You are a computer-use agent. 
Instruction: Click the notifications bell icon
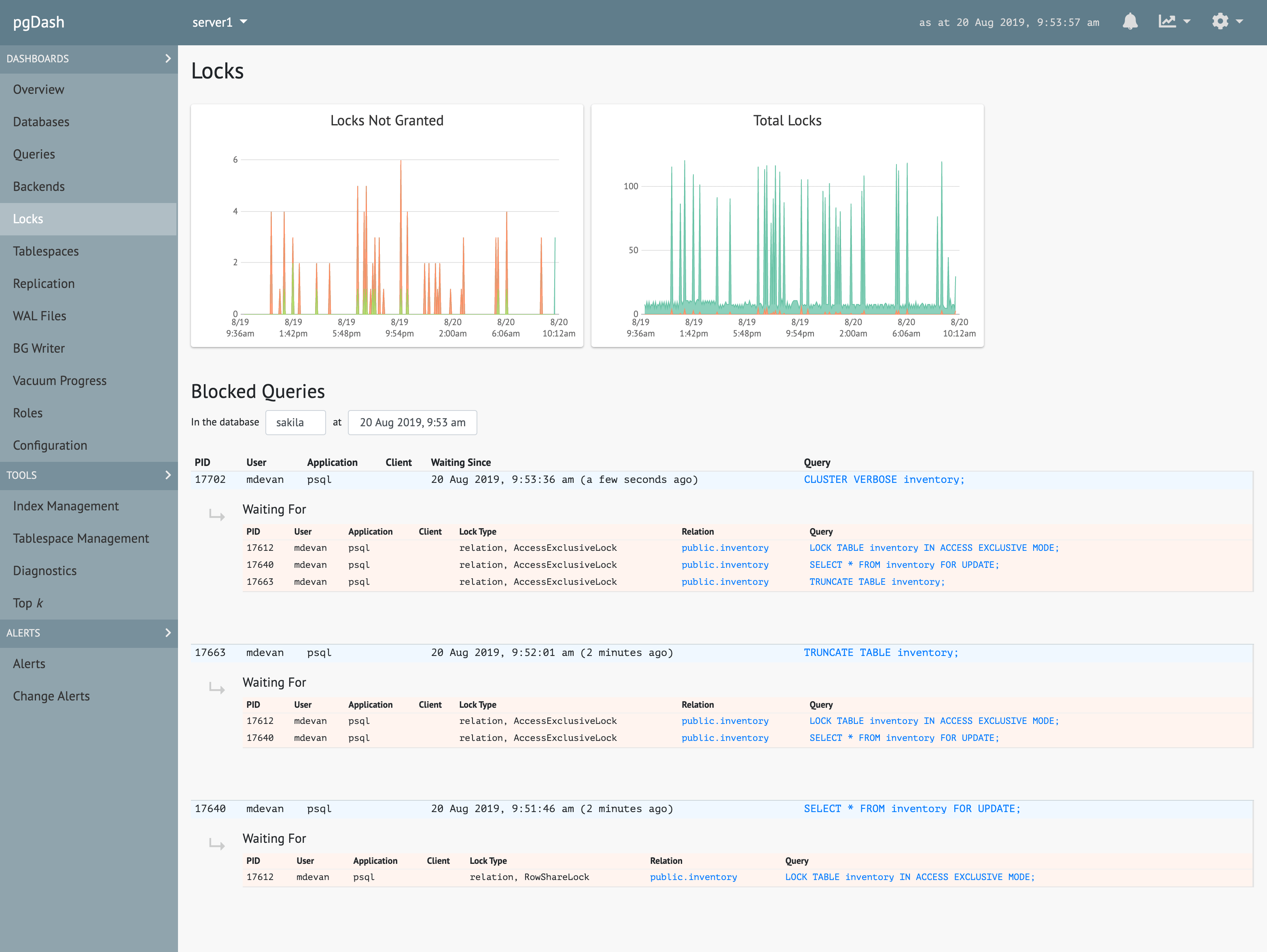[1129, 22]
